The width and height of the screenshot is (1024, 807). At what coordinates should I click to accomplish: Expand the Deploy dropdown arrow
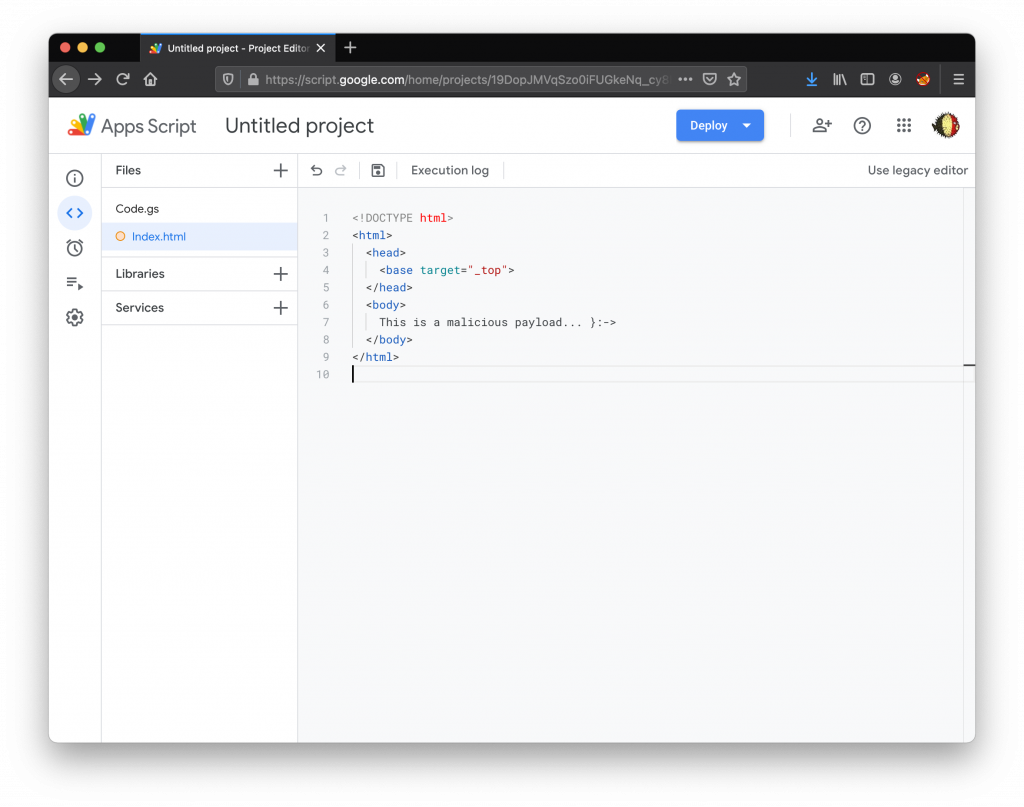pyautogui.click(x=746, y=125)
